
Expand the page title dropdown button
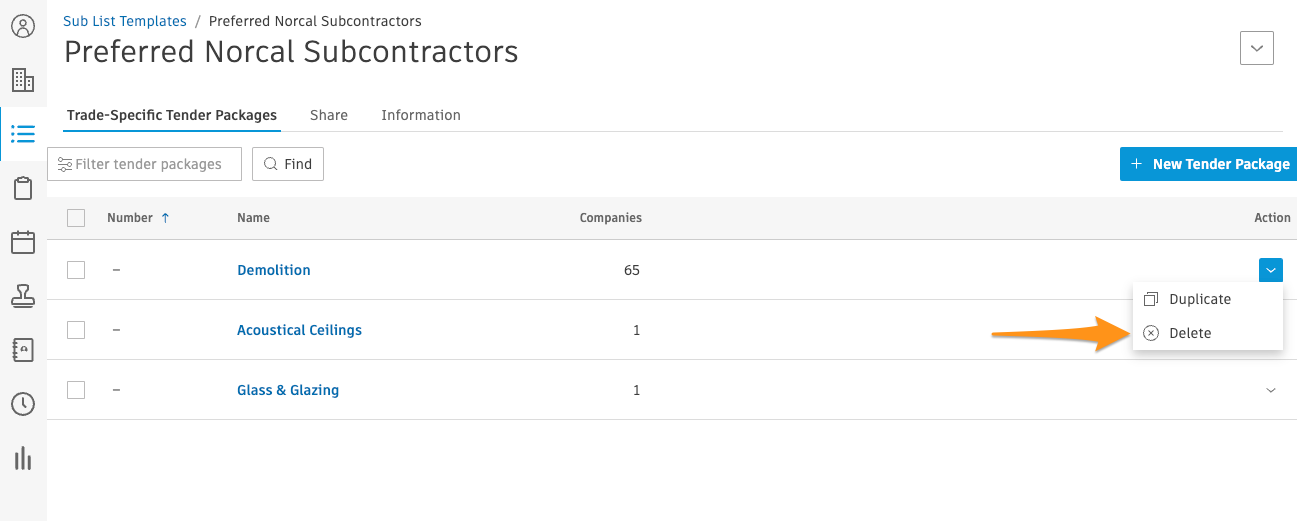coord(1257,48)
